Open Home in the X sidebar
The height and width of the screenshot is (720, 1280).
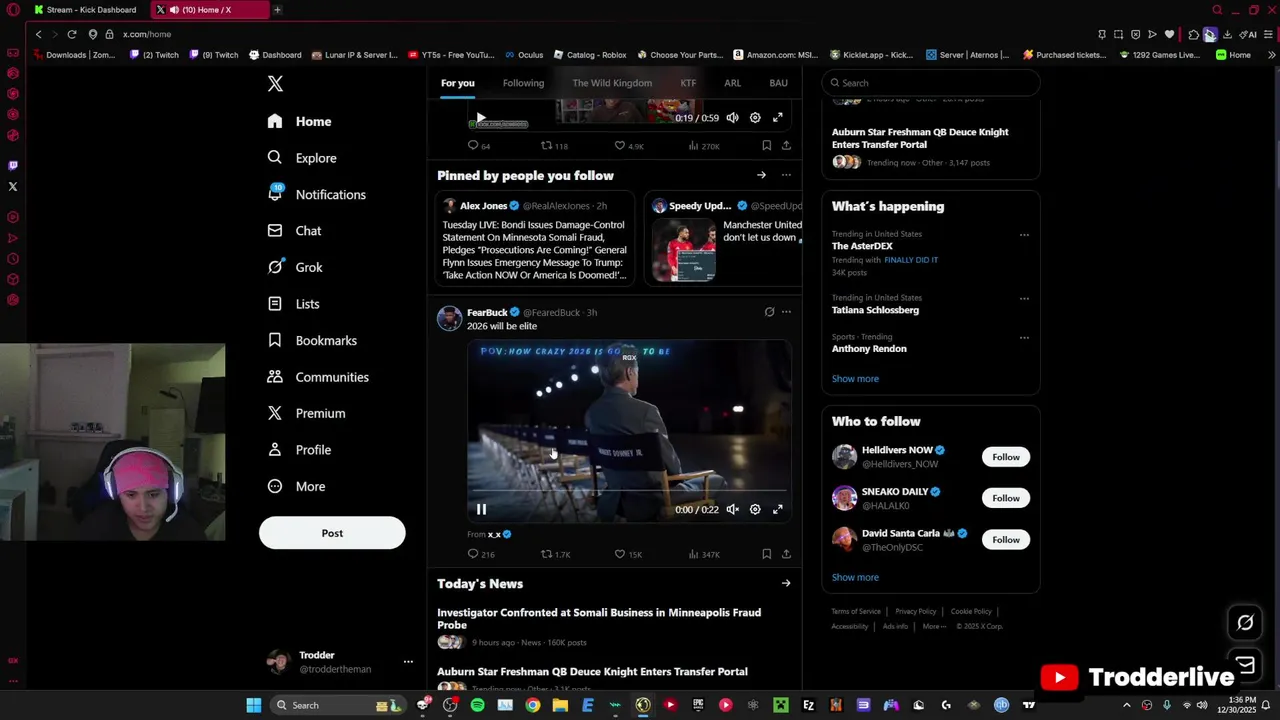[300, 121]
